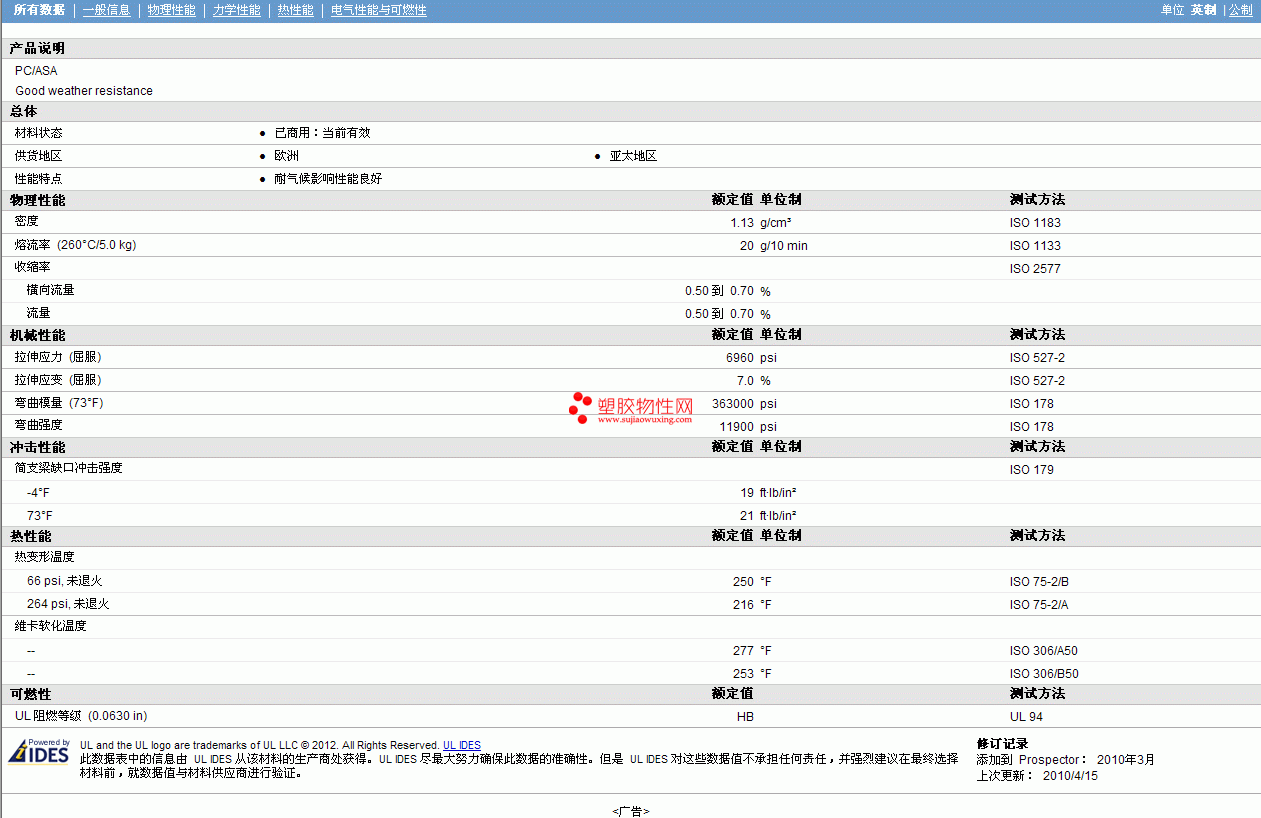Click 耐气候影响性能良好 feature
Viewport: 1261px width, 818px height.
tap(328, 179)
